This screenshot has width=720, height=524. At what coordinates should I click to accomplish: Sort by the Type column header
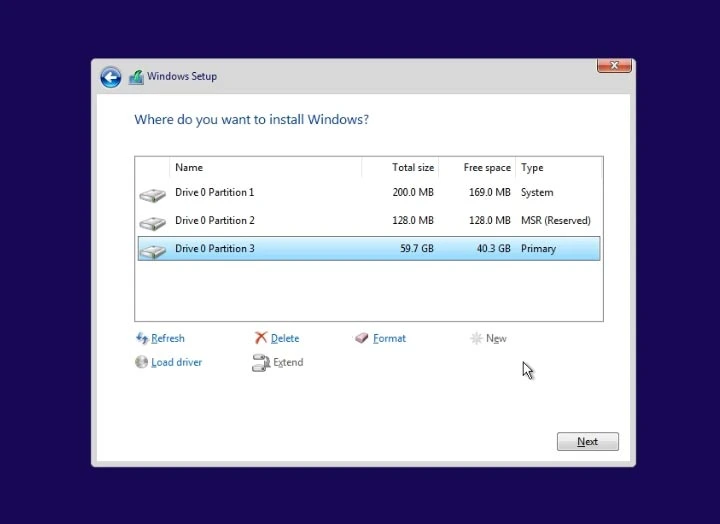coord(558,168)
